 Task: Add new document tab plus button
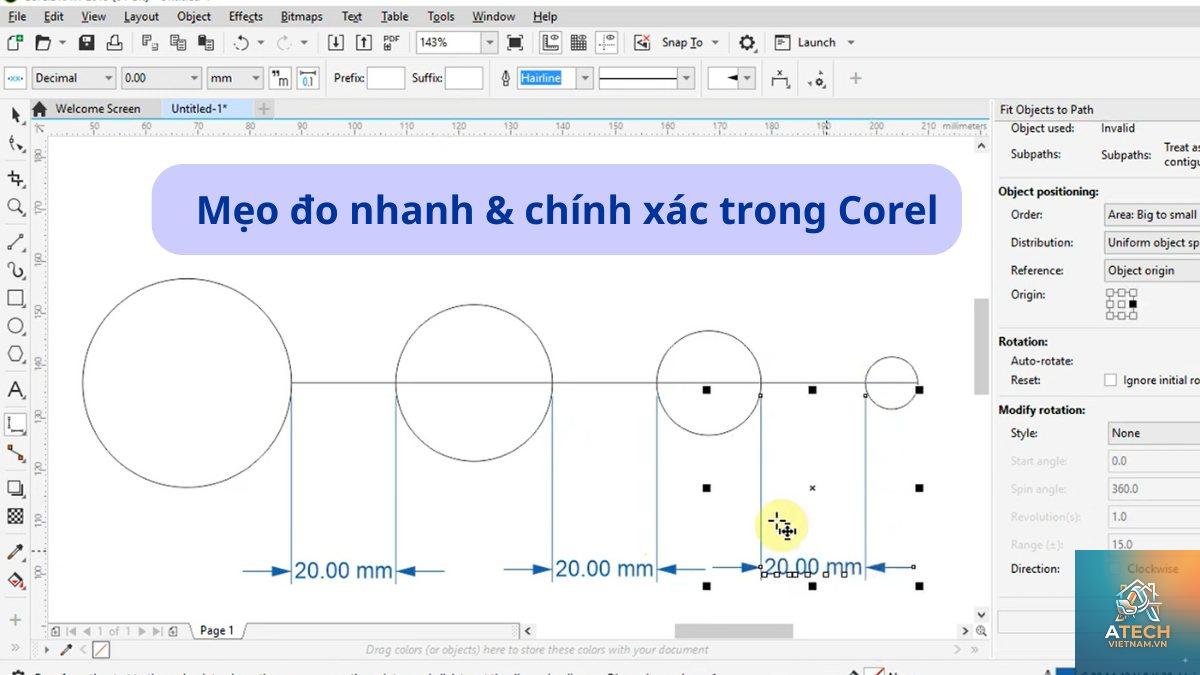click(264, 108)
